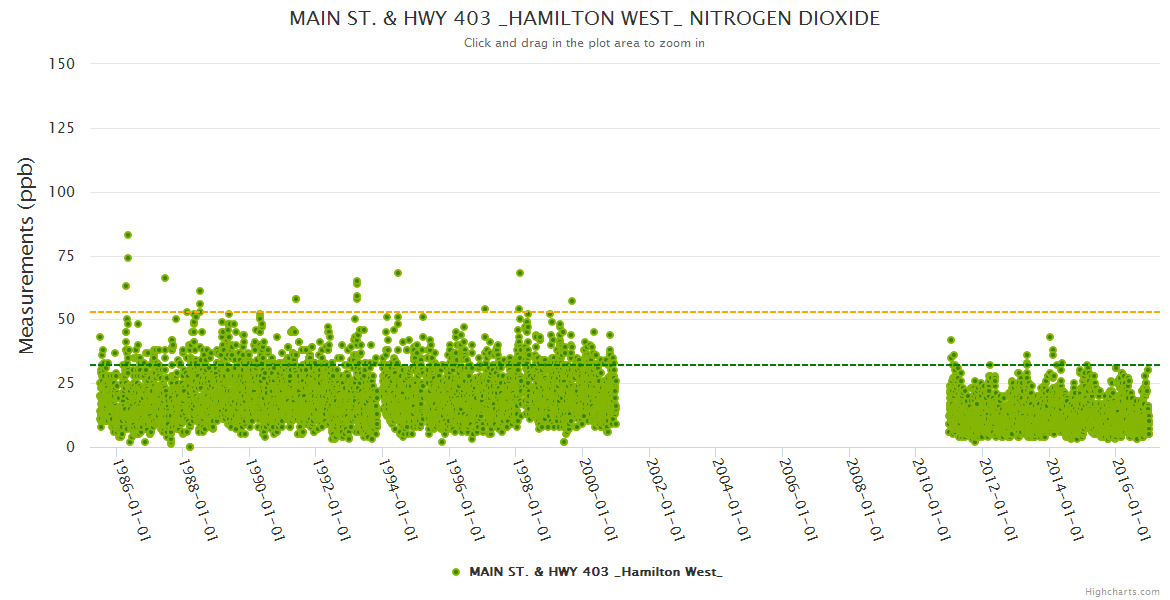Open the Highcharts.com credit link
Screen dimensions: 1170x600
click(x=1122, y=591)
